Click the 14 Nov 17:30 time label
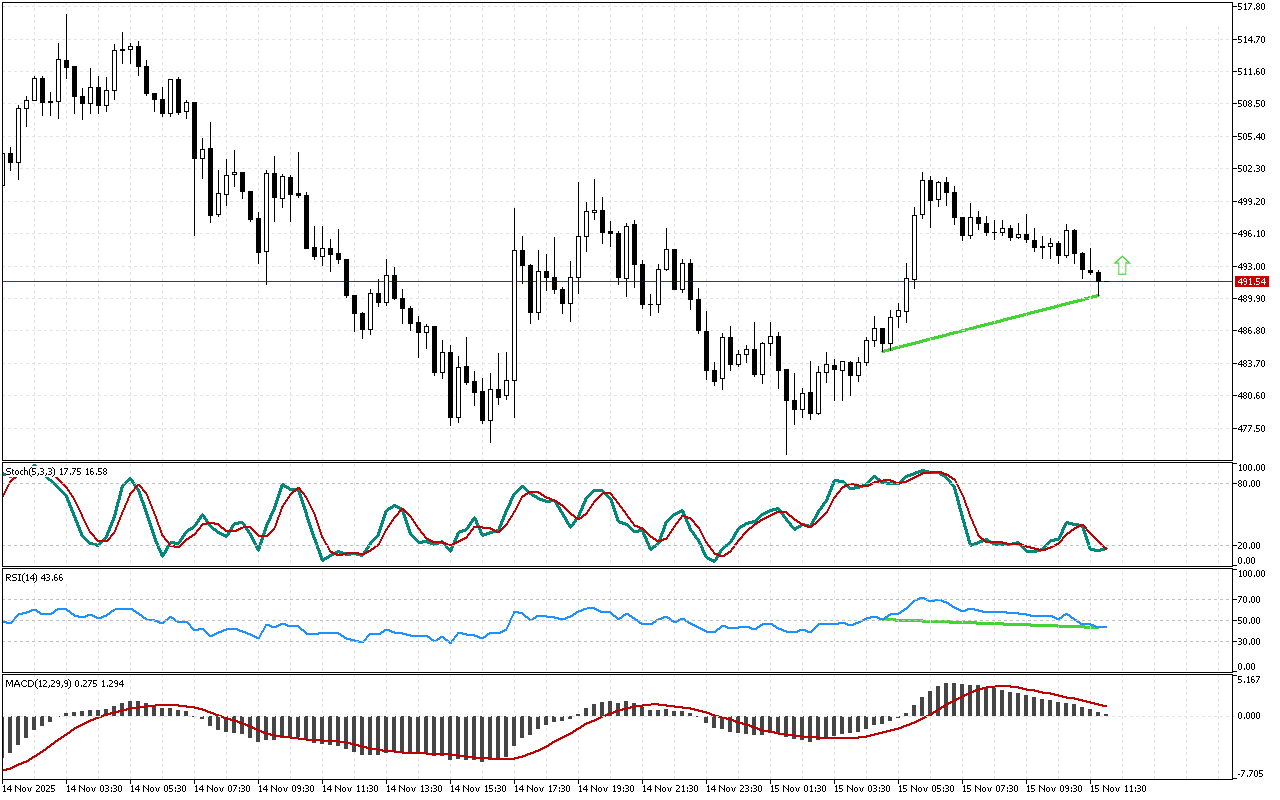 tap(542, 789)
